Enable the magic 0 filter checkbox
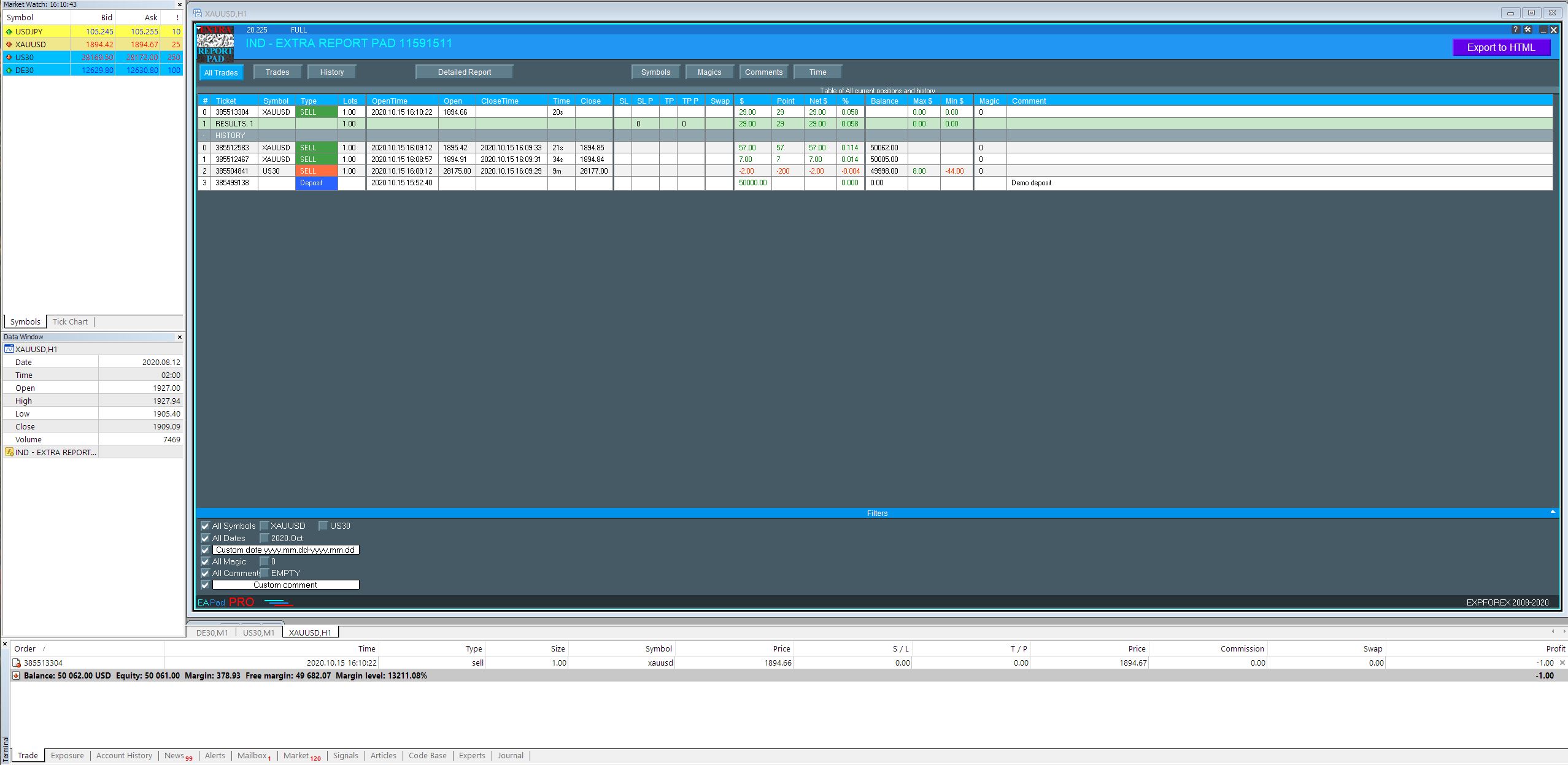This screenshot has width=1568, height=765. coord(264,561)
